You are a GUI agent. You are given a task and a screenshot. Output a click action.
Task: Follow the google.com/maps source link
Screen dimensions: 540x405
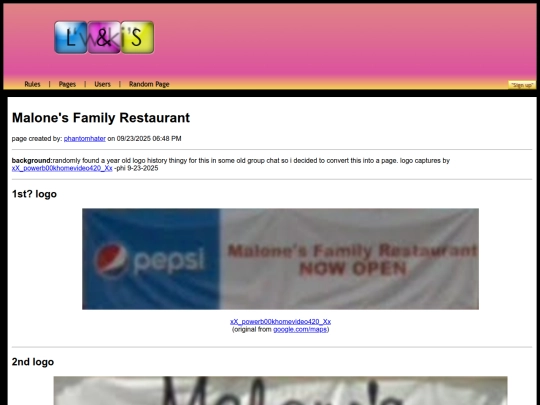[x=300, y=329]
